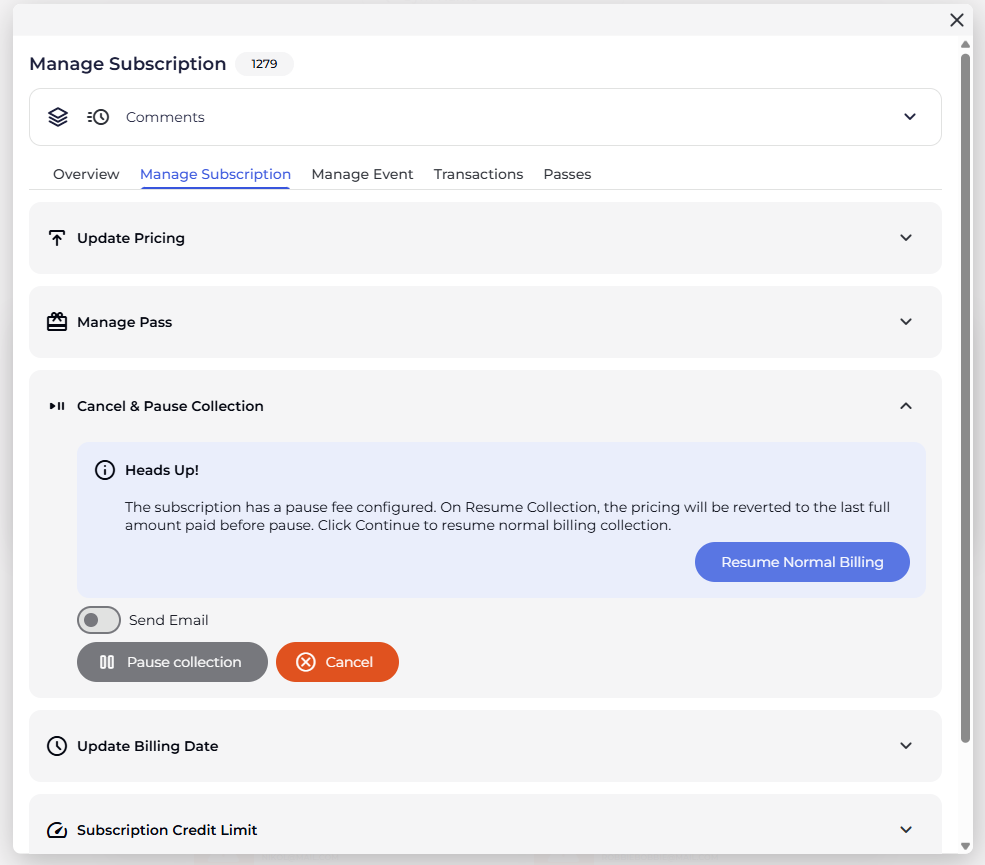Switch to the Overview tab
985x865 pixels.
click(86, 174)
